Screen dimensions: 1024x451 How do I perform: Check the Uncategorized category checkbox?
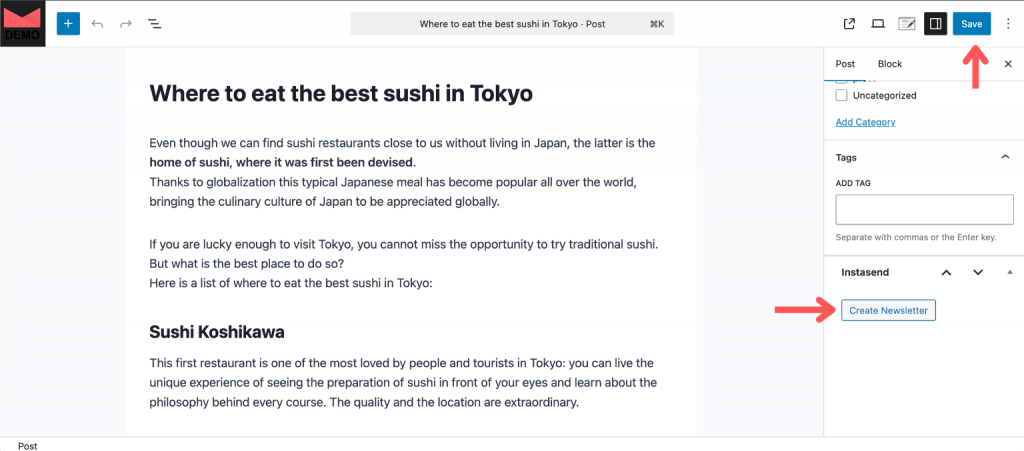842,96
